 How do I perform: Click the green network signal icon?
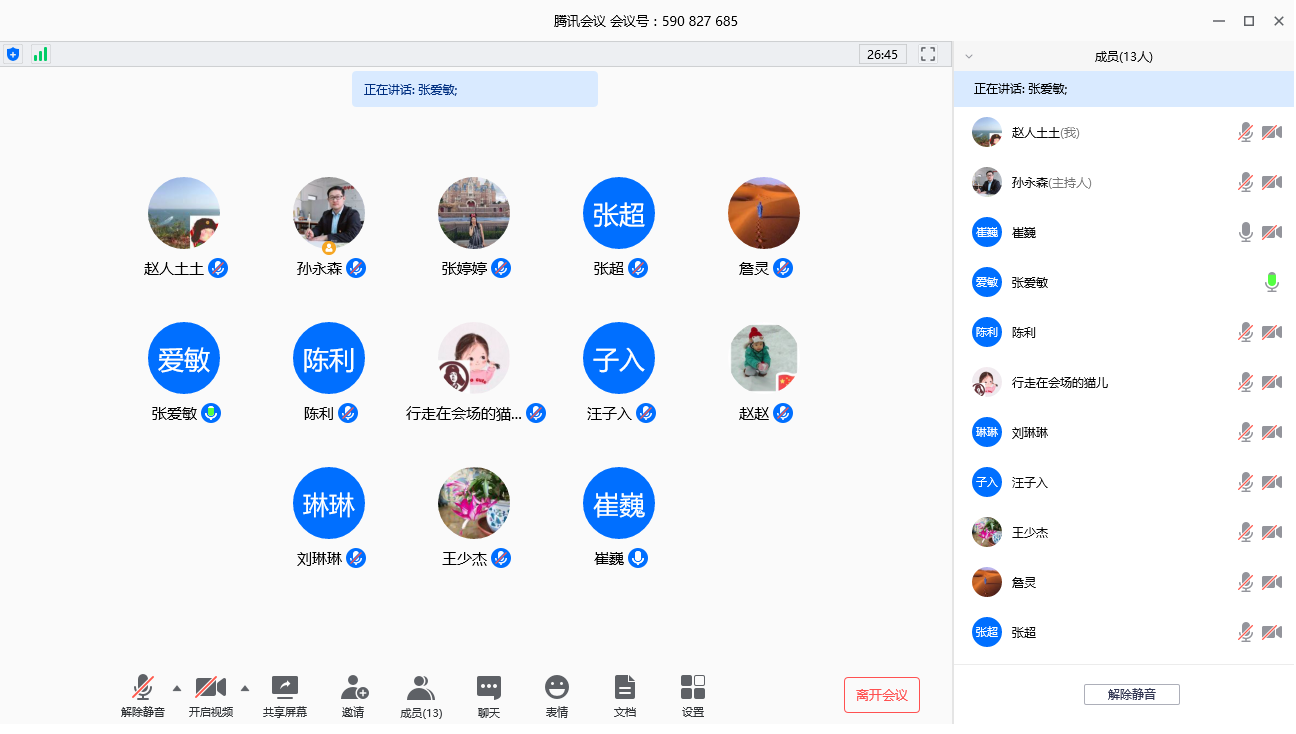pos(40,54)
